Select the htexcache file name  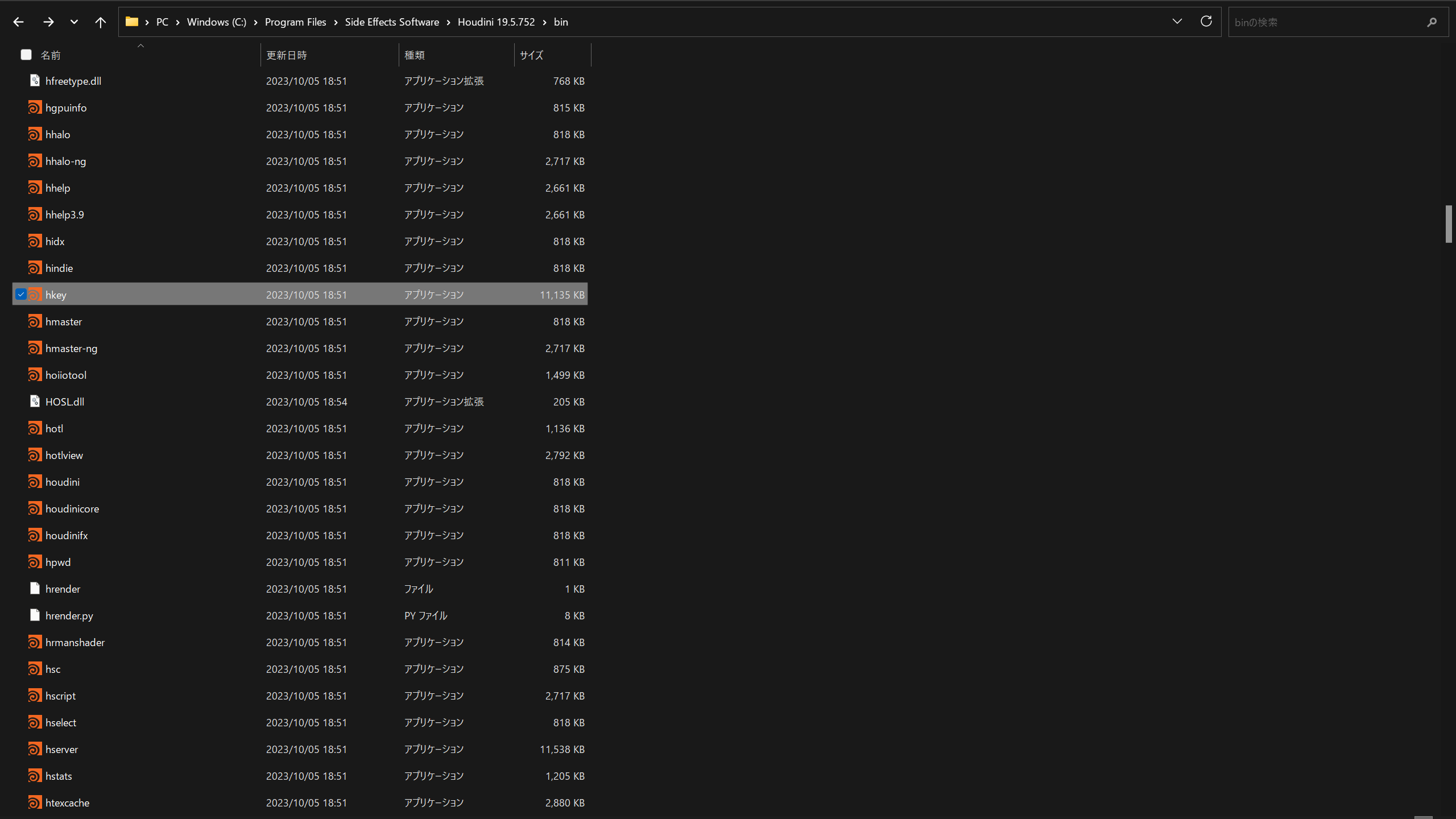tap(67, 803)
